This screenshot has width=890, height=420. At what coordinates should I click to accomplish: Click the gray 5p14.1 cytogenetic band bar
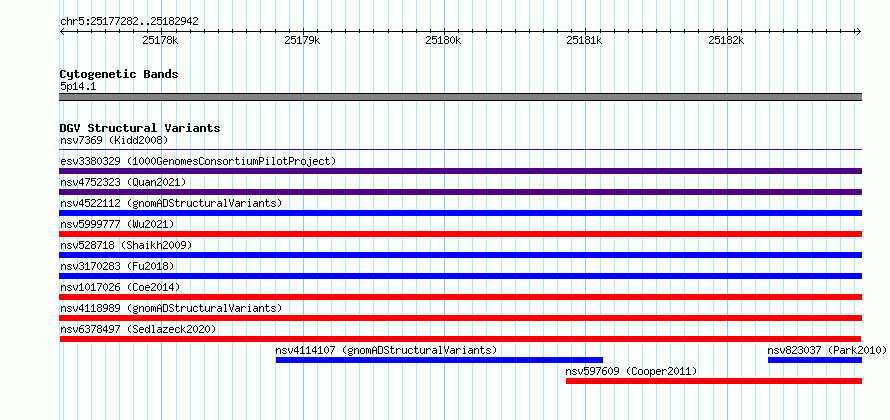461,97
